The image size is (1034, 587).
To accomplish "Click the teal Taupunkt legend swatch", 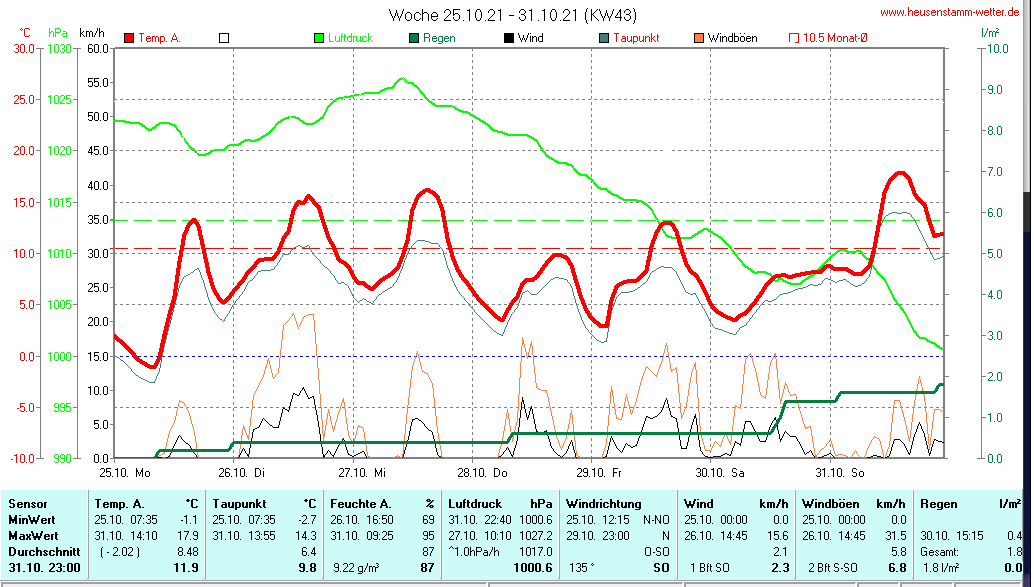I will (x=604, y=38).
